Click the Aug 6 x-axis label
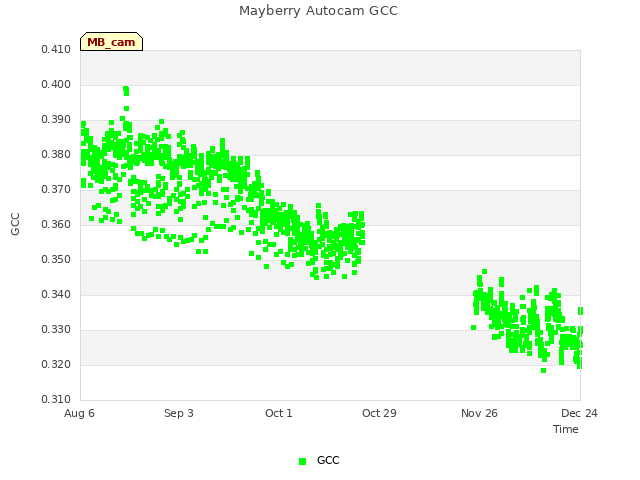 point(79,413)
